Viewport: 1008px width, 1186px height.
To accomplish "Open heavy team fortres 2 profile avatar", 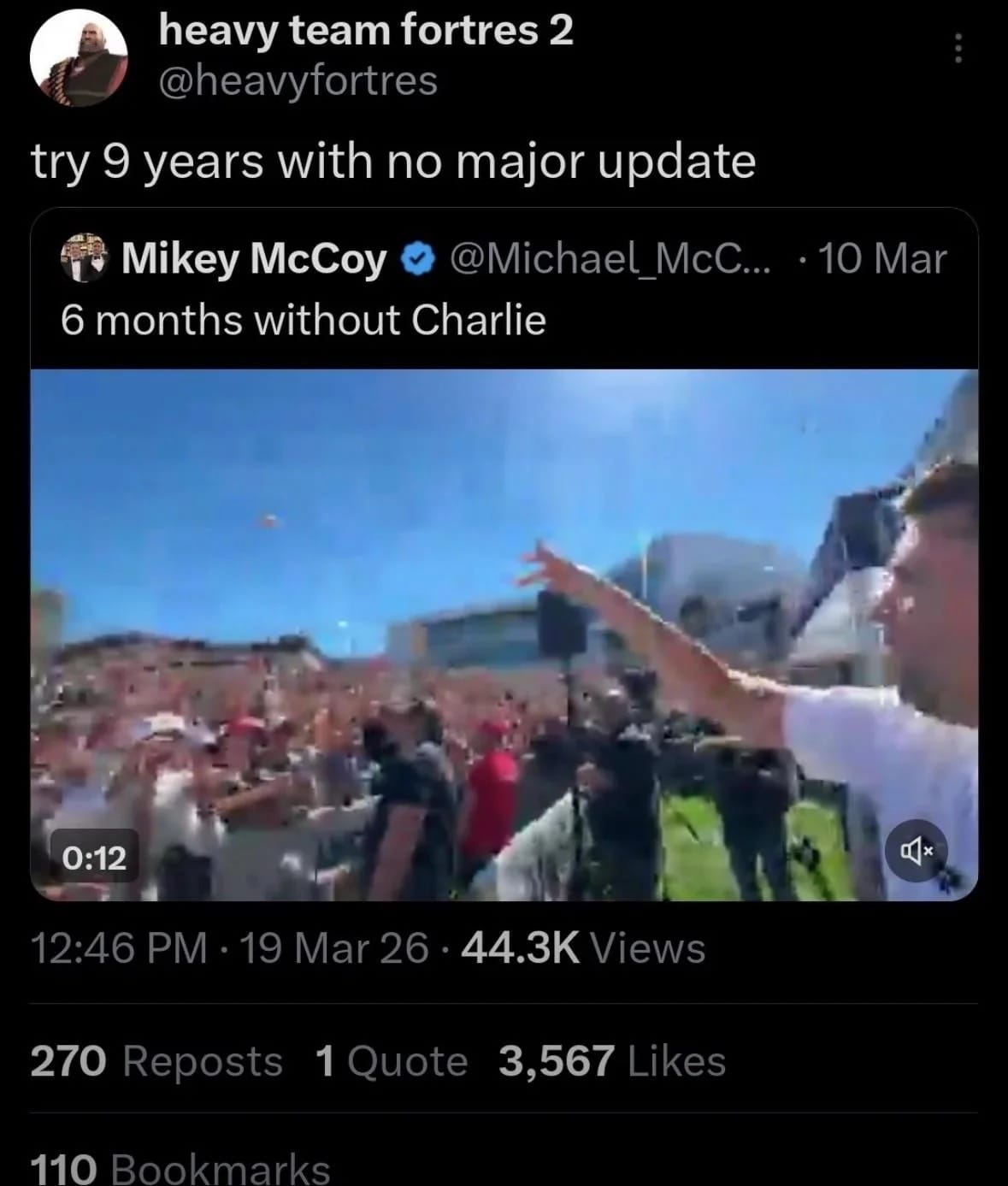I will 79,57.
